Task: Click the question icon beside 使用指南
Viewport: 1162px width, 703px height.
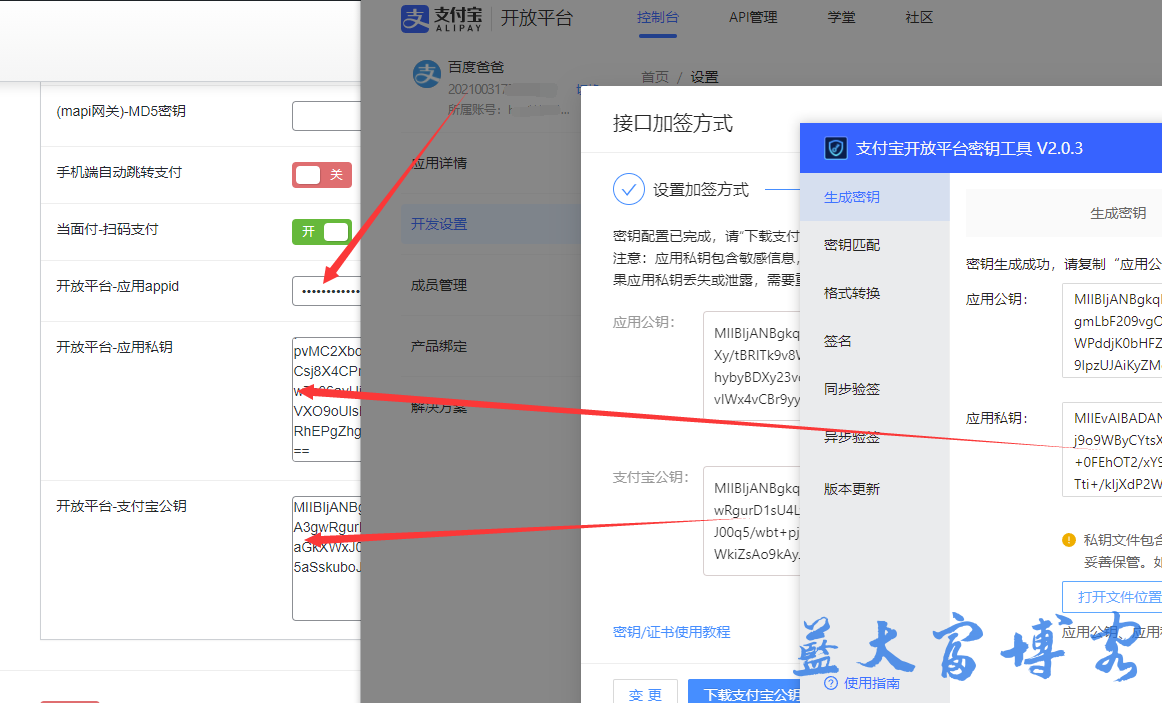Action: [x=831, y=683]
